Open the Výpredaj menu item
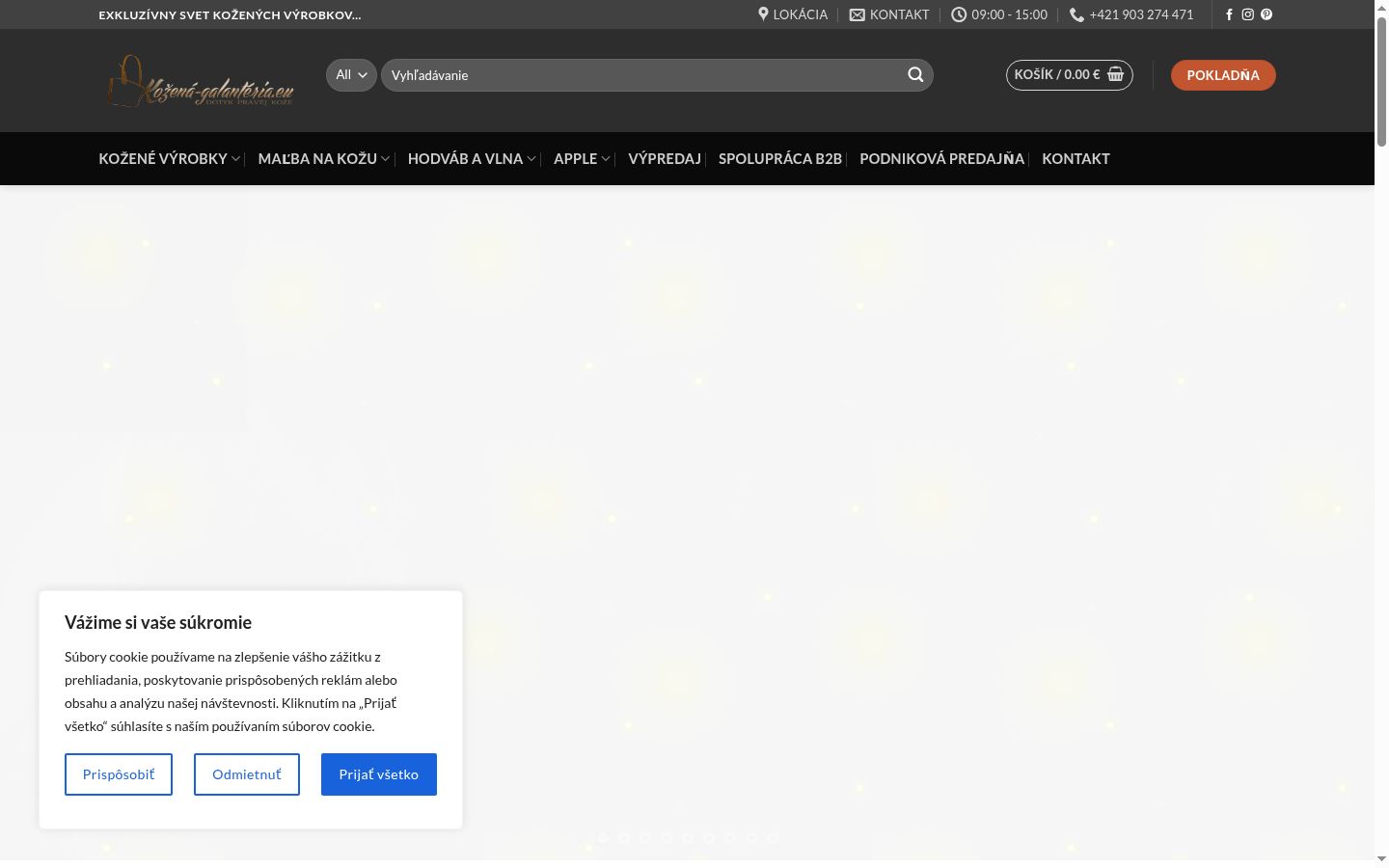 665,158
